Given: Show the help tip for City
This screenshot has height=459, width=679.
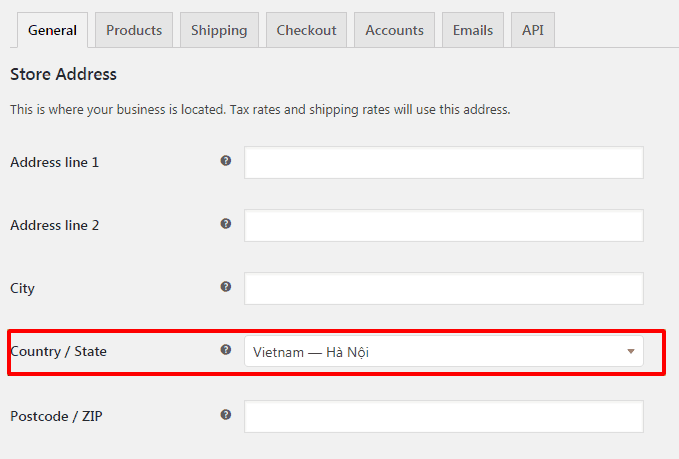Looking at the screenshot, I should 226,287.
